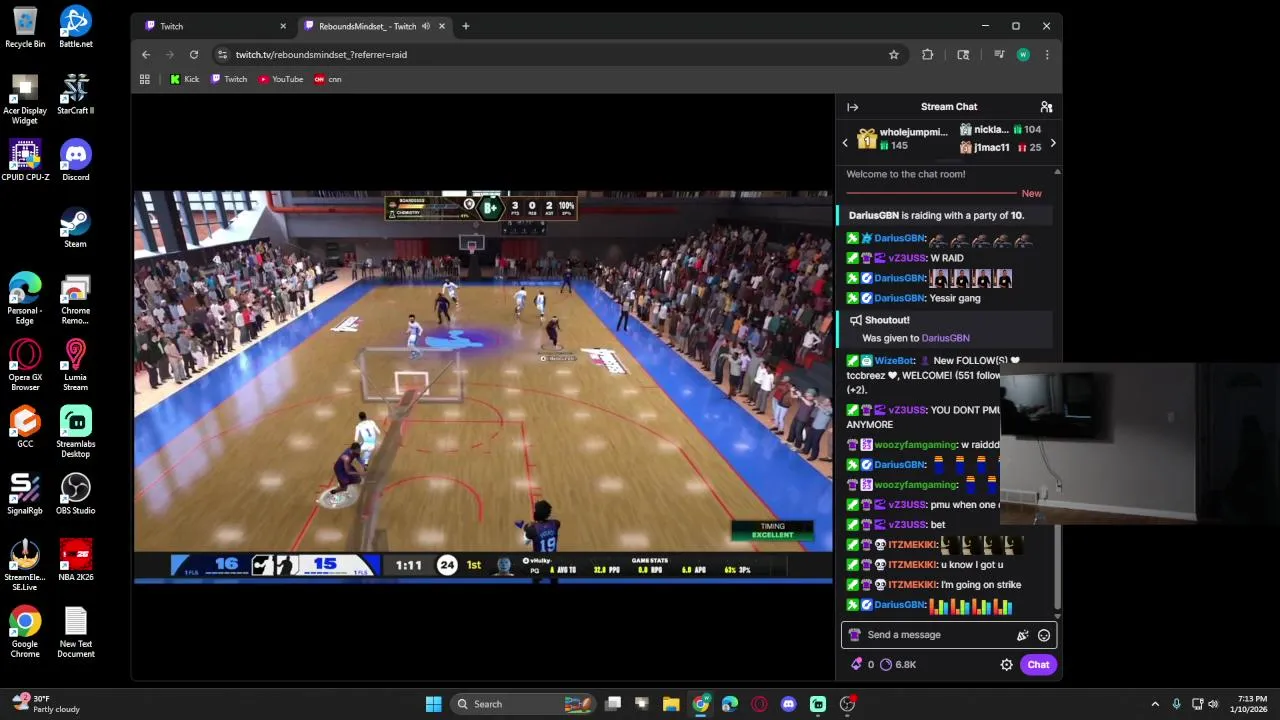Viewport: 1280px width, 720px height.
Task: Reload the Twitch page
Action: click(x=194, y=55)
